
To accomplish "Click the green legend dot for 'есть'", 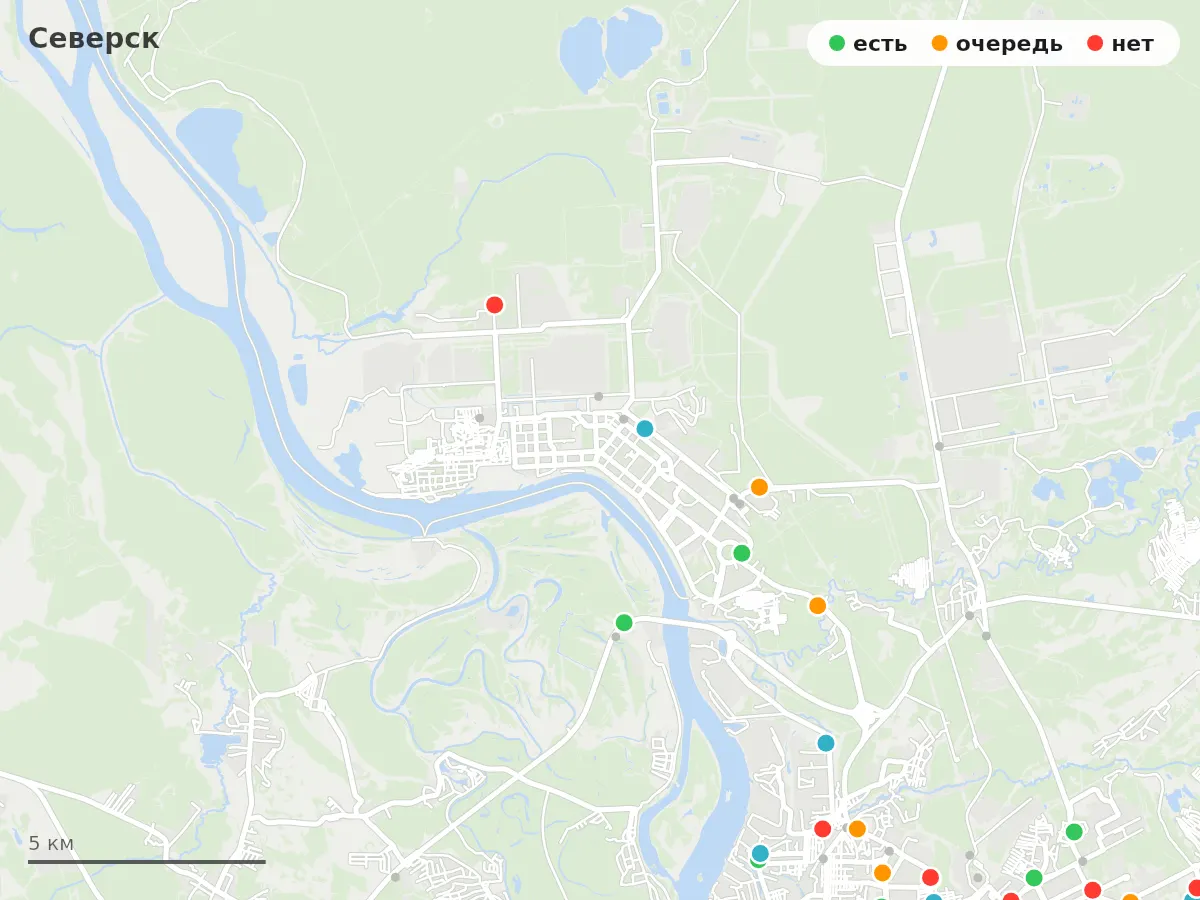I will (x=837, y=43).
